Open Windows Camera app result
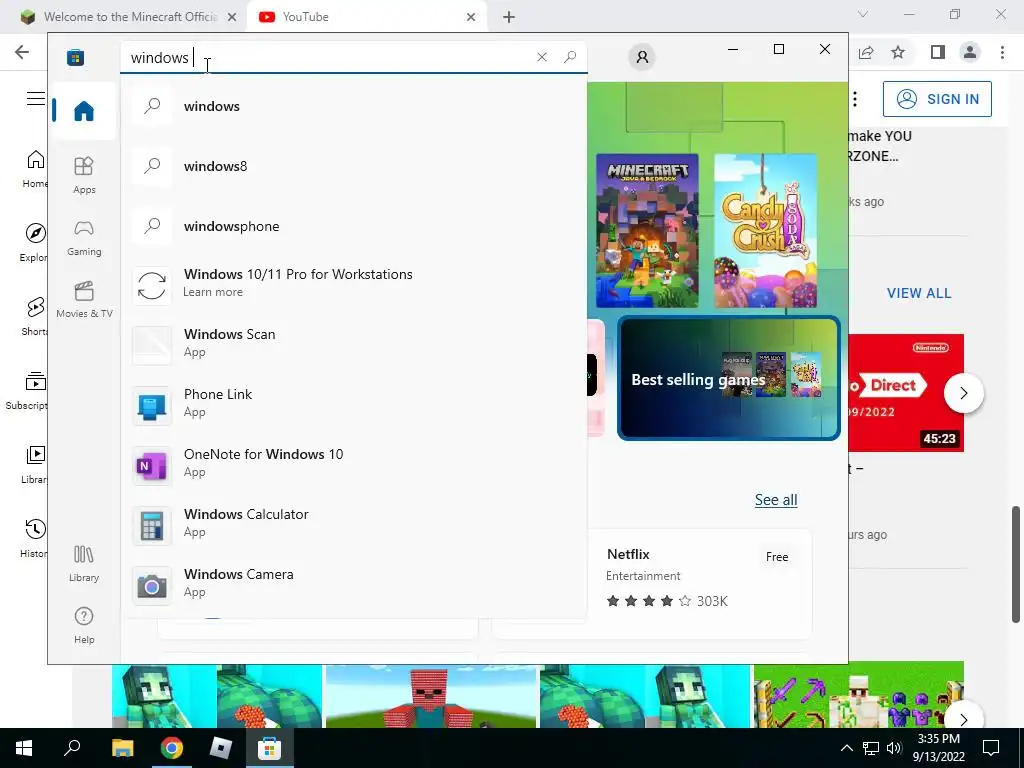The width and height of the screenshot is (1024, 768). [x=353, y=583]
